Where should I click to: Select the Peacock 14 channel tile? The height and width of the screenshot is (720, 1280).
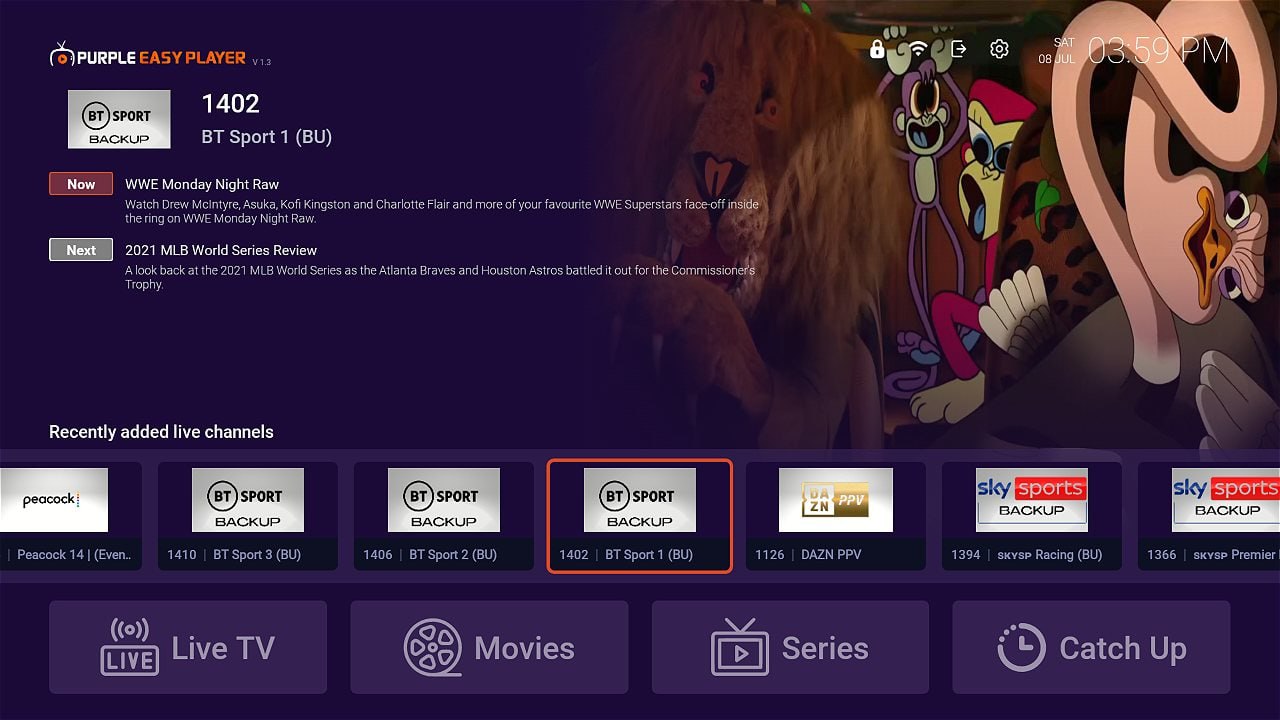(x=68, y=516)
